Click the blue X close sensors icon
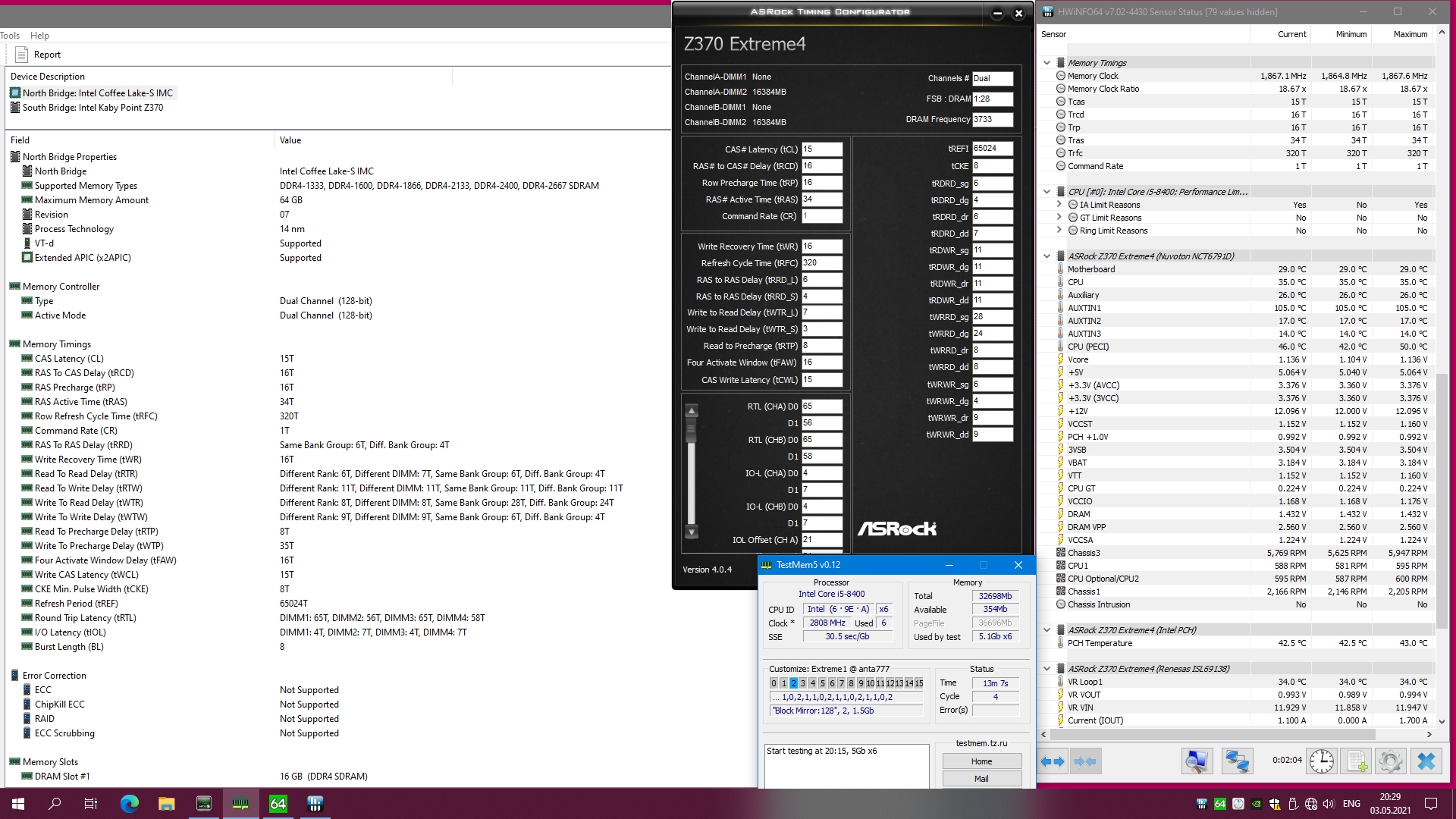 [x=1426, y=761]
